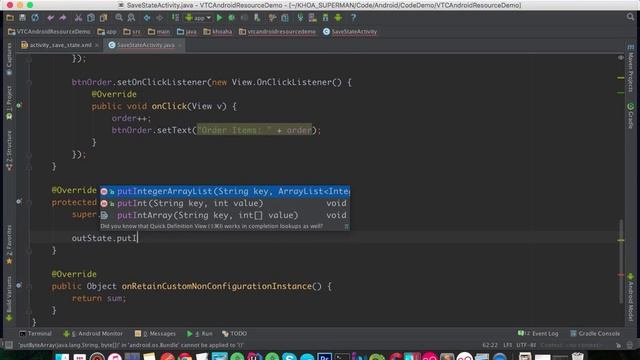The image size is (640, 360).
Task: Open the Project side panel
Action: 9,102
